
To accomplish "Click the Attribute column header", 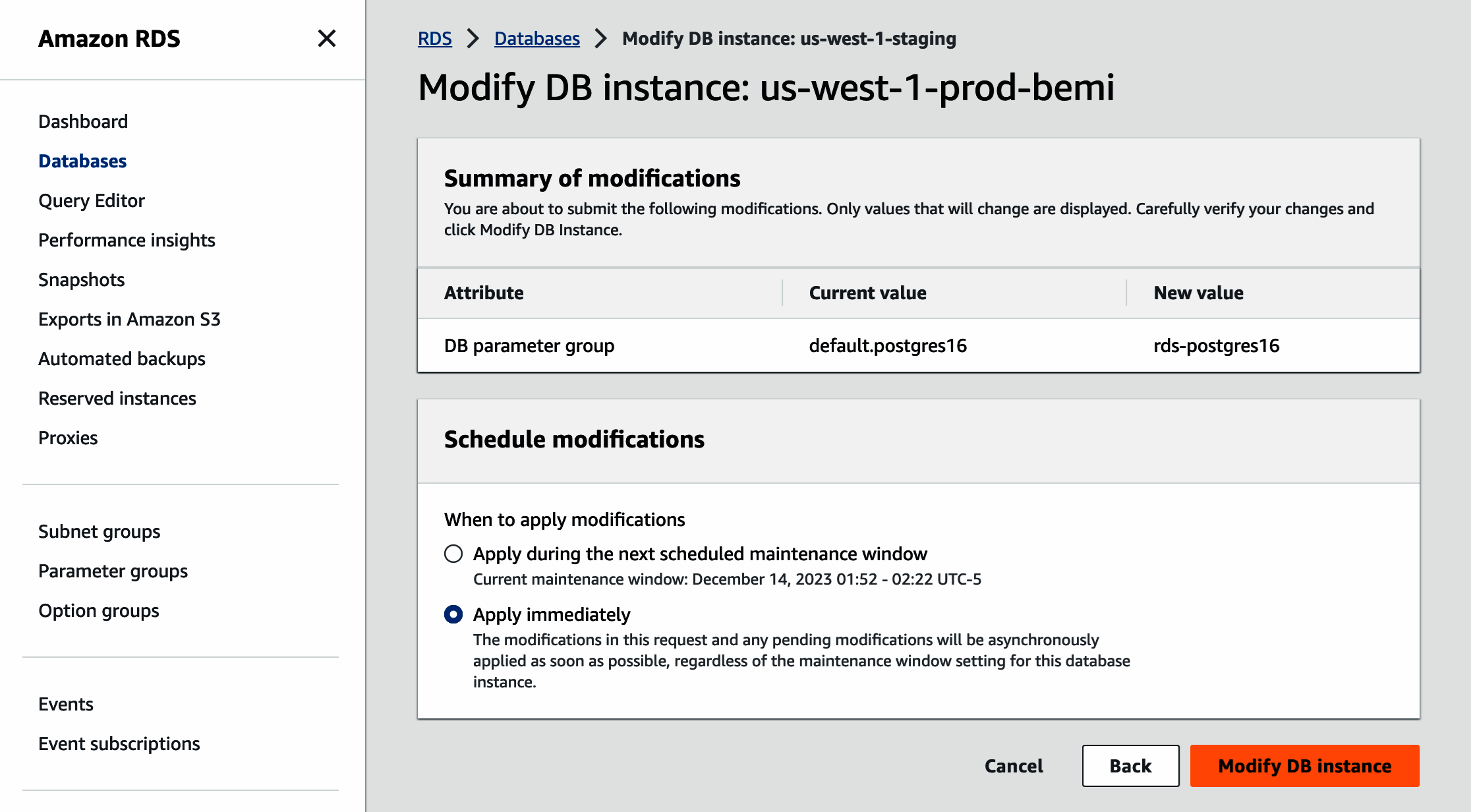I will pos(484,293).
